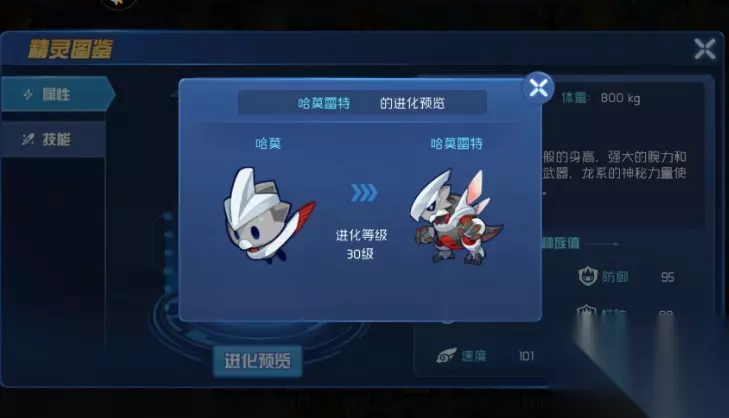Close the evolution preview popup
Image resolution: width=729 pixels, height=418 pixels.
(x=538, y=87)
